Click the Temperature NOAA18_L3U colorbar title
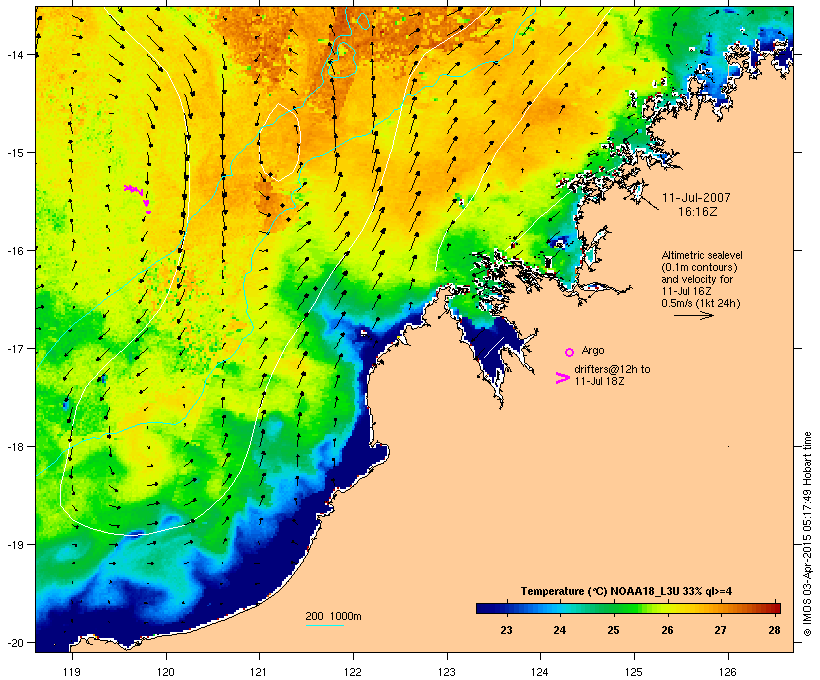 pyautogui.click(x=626, y=591)
